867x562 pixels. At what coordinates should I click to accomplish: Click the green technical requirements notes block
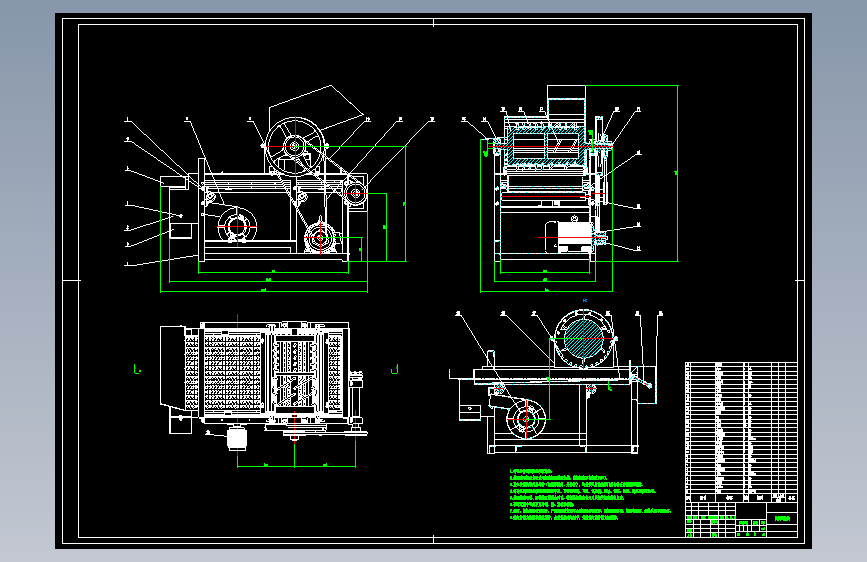click(590, 495)
